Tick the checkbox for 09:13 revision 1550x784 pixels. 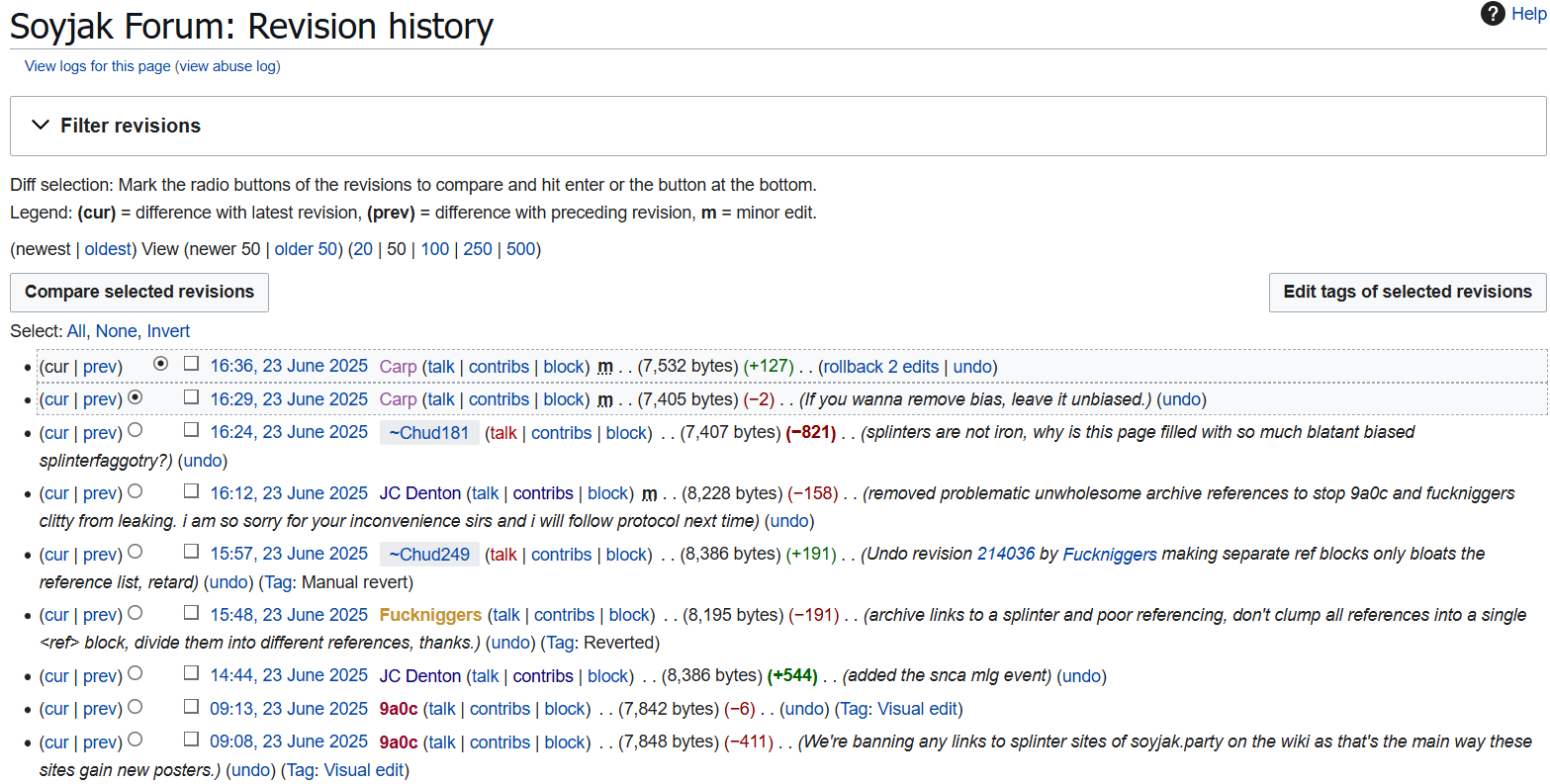(191, 707)
